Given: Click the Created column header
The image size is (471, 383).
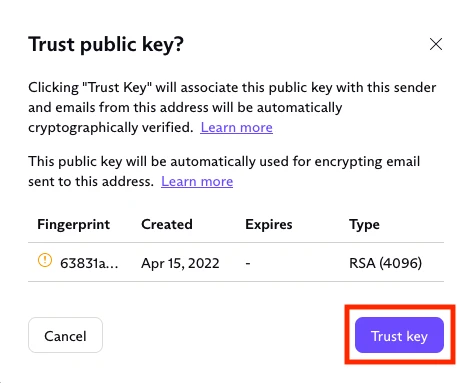Looking at the screenshot, I should [167, 224].
